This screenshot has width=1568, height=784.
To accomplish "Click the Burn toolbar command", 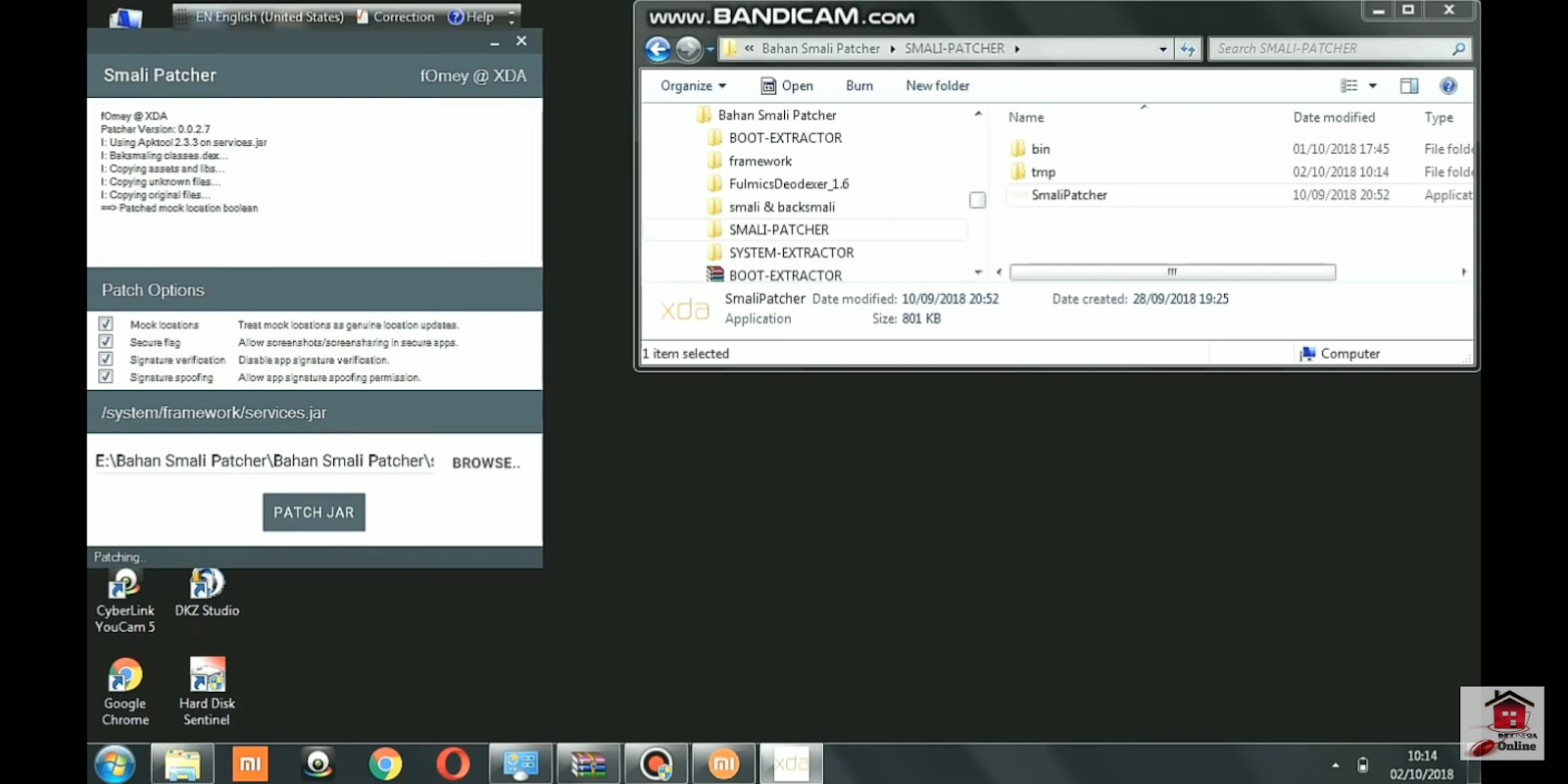I will coord(859,86).
